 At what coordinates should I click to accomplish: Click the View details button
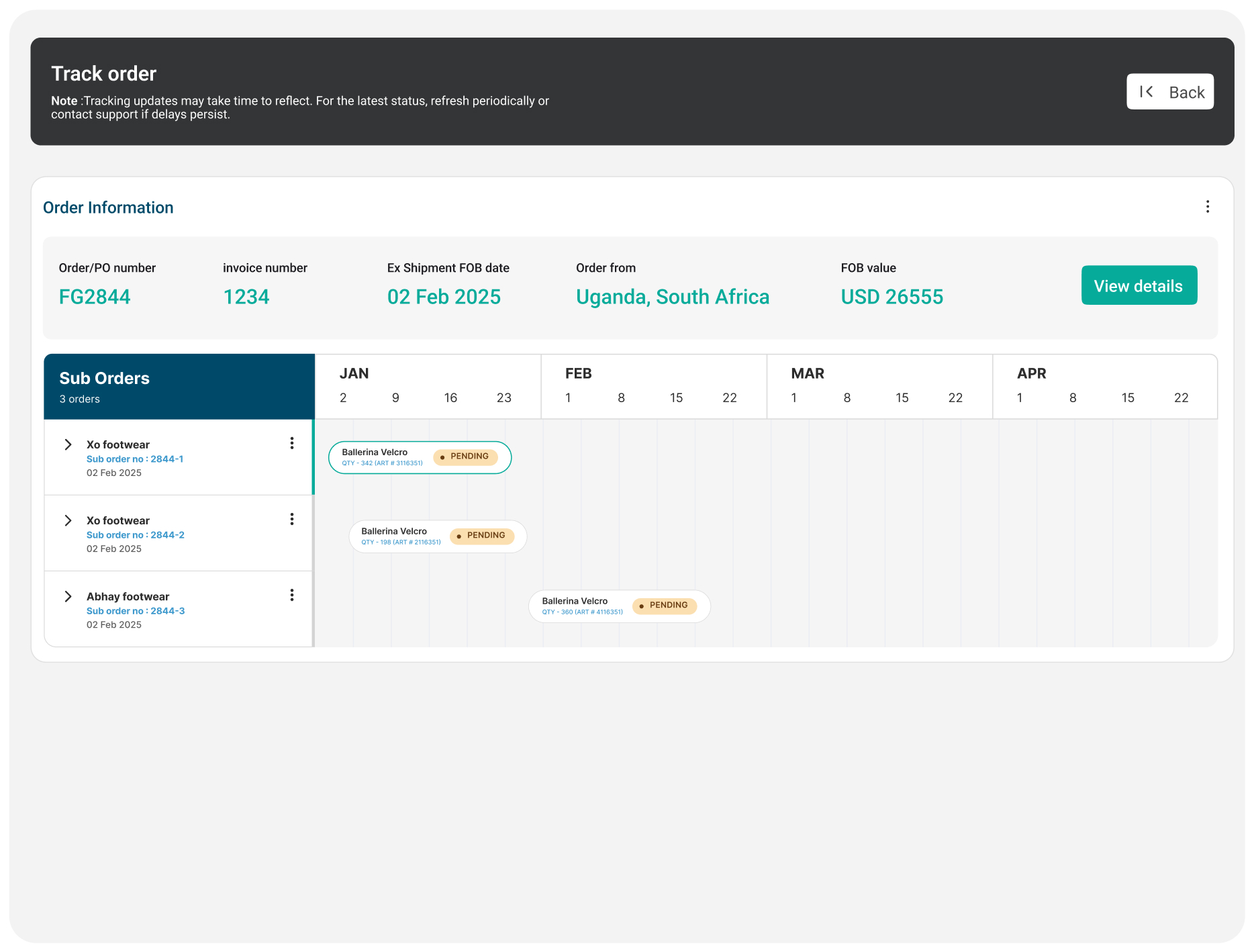(x=1139, y=285)
